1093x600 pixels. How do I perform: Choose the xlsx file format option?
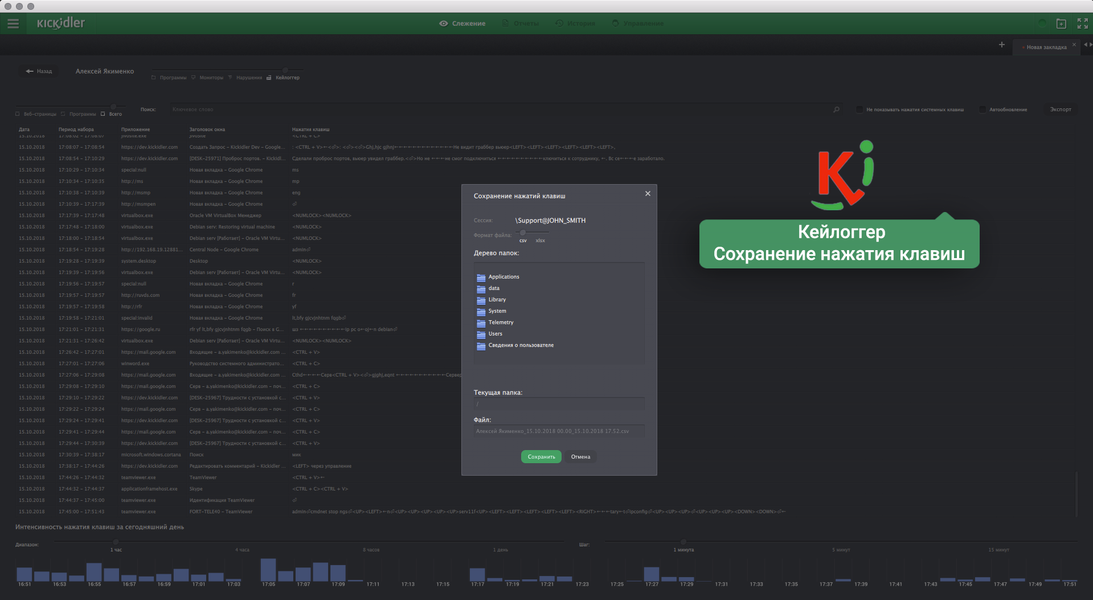[x=540, y=240]
